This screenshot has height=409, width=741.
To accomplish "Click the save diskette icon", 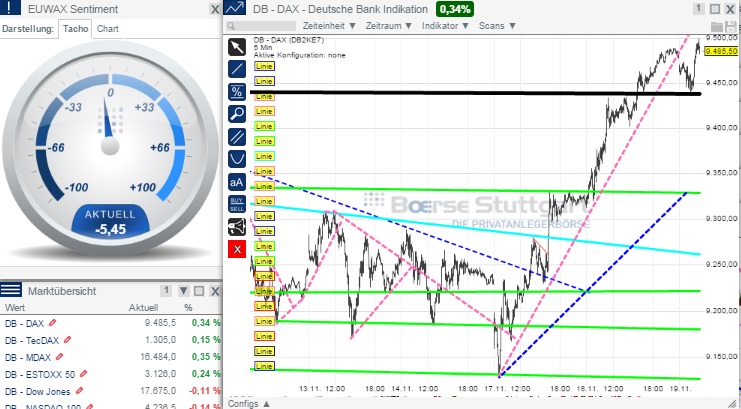I will pyautogui.click(x=731, y=26).
